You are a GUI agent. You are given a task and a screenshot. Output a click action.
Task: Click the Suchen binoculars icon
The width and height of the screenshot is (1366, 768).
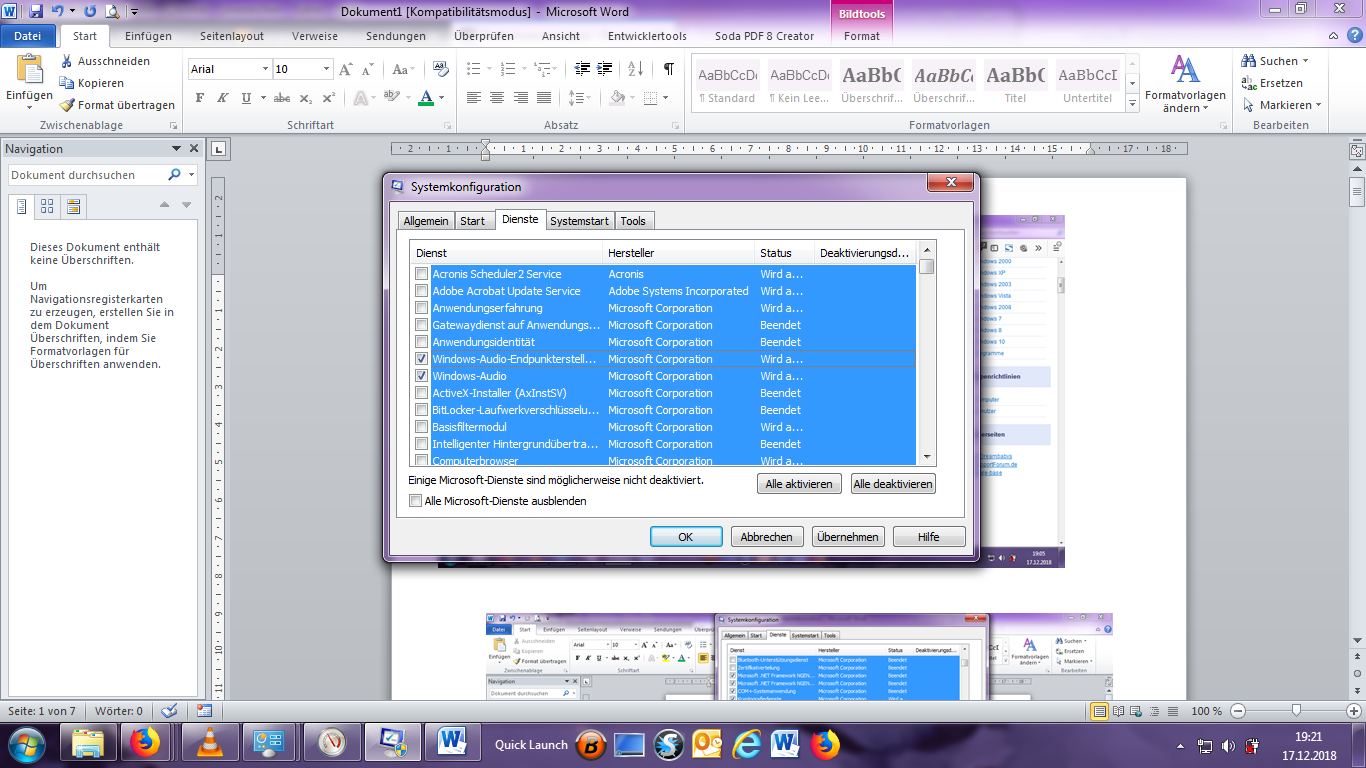tap(1250, 61)
